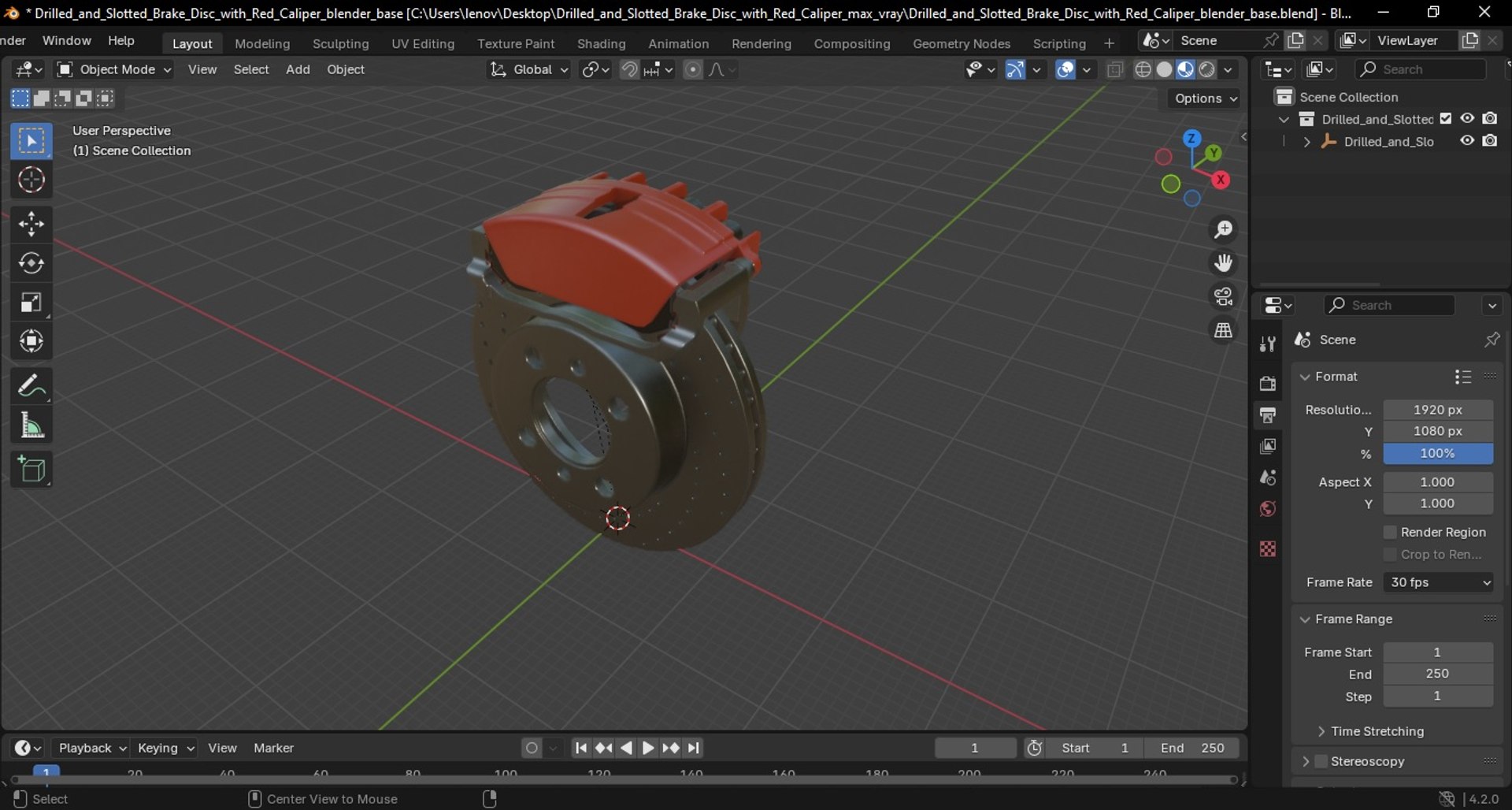
Task: Open the Scene properties tab
Action: 1268,477
